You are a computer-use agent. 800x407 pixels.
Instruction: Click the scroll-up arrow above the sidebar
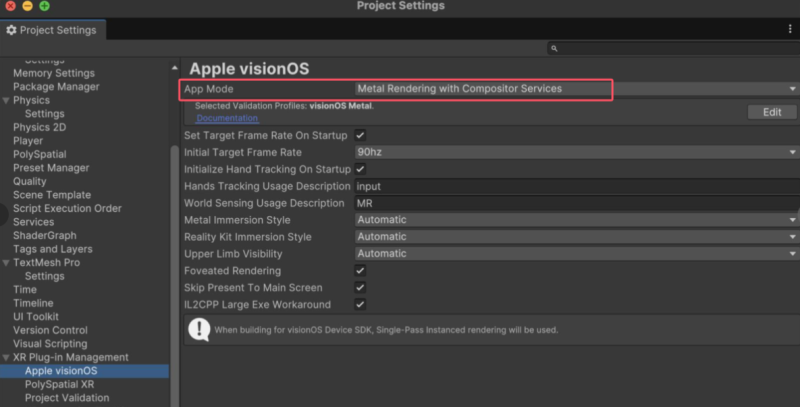point(175,68)
